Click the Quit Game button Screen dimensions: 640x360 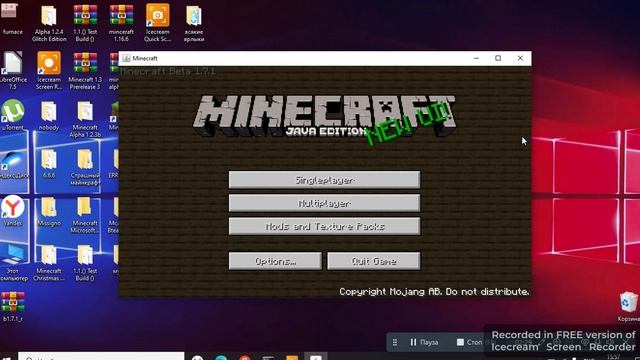click(x=373, y=261)
